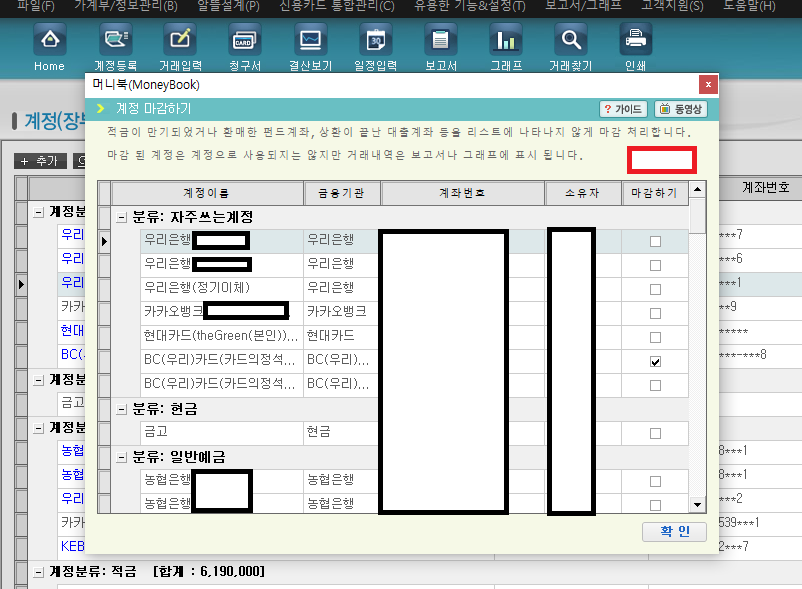Open the 보고서/그래프 menu
802x589 pixels.
[x=583, y=6]
